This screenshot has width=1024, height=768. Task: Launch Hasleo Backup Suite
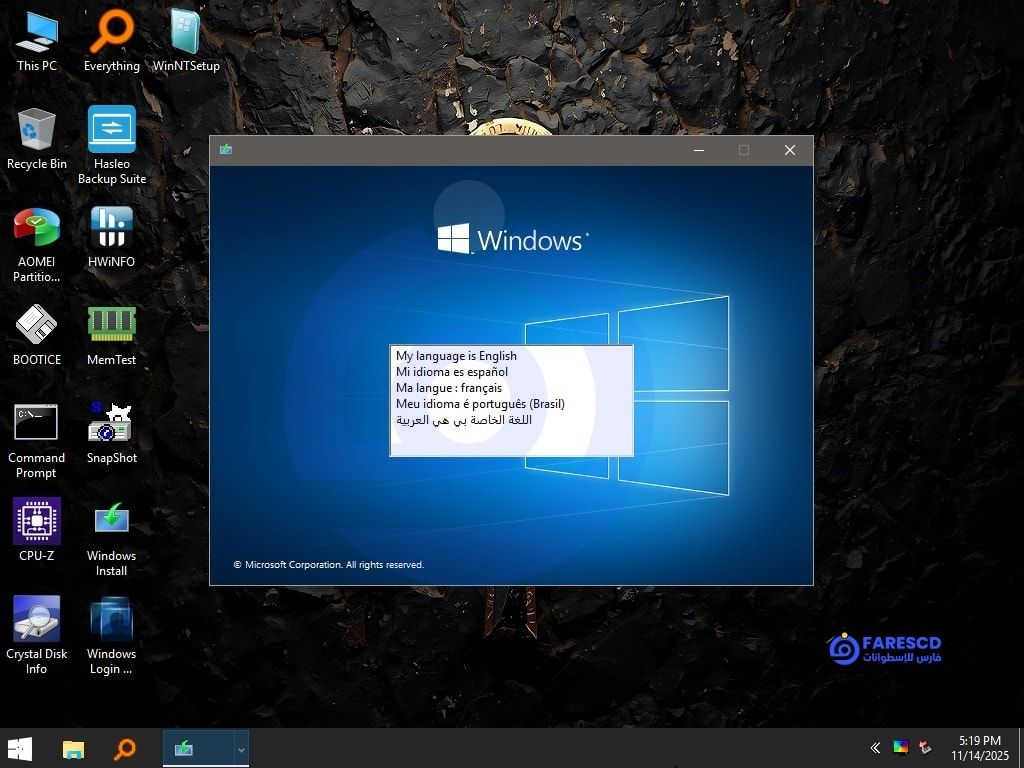[x=111, y=130]
